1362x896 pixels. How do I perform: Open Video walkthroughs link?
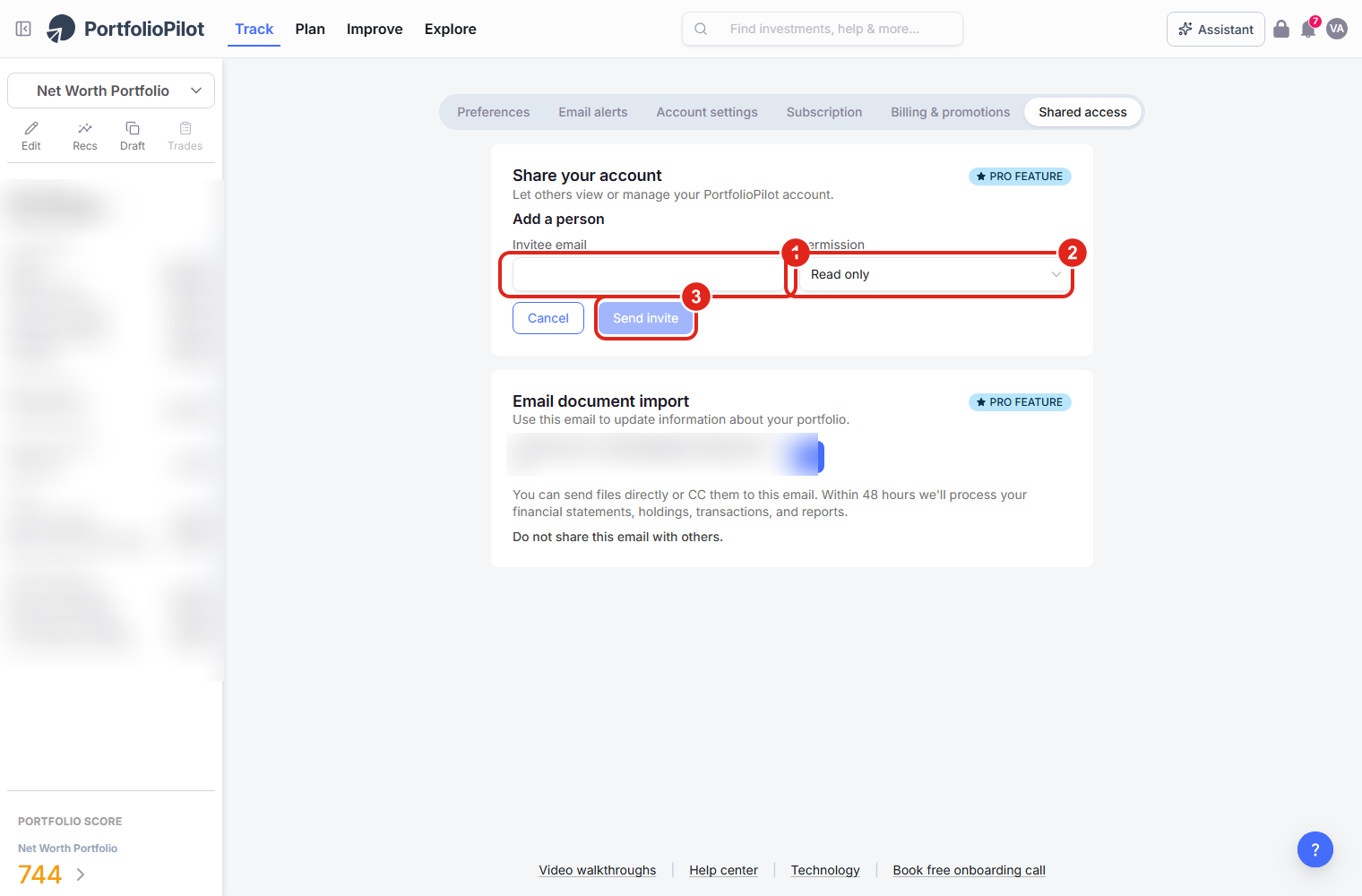pyautogui.click(x=598, y=870)
